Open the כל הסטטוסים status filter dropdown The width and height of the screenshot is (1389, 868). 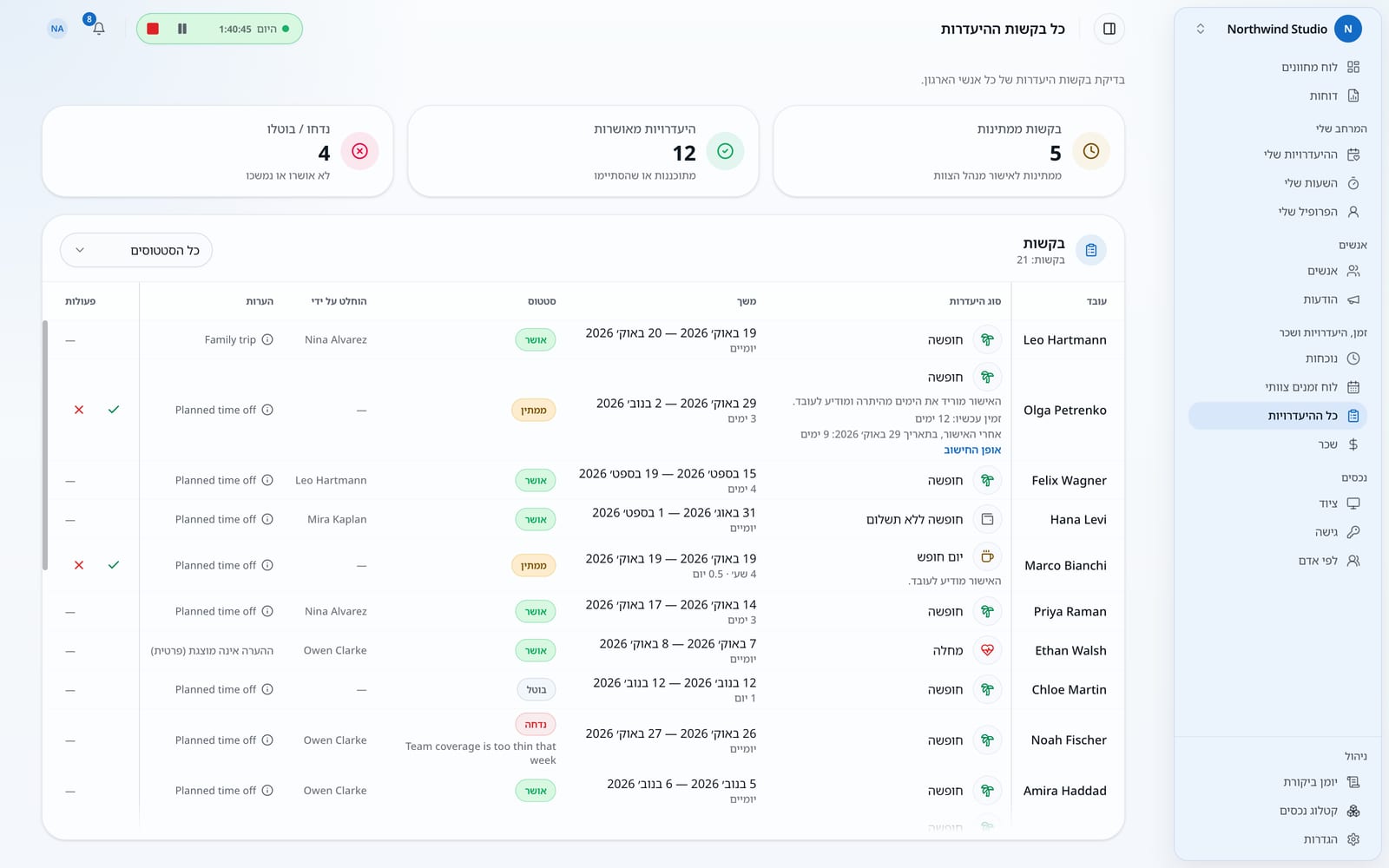pyautogui.click(x=136, y=250)
